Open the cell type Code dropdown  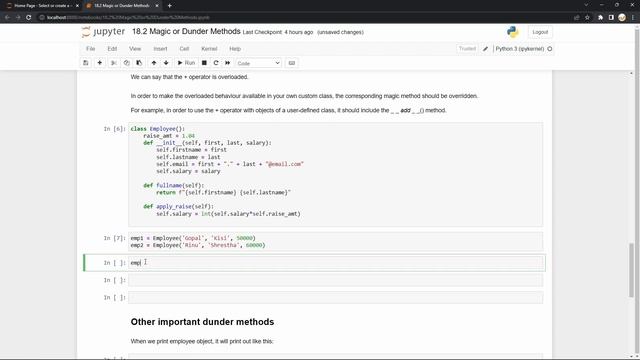click(x=258, y=63)
